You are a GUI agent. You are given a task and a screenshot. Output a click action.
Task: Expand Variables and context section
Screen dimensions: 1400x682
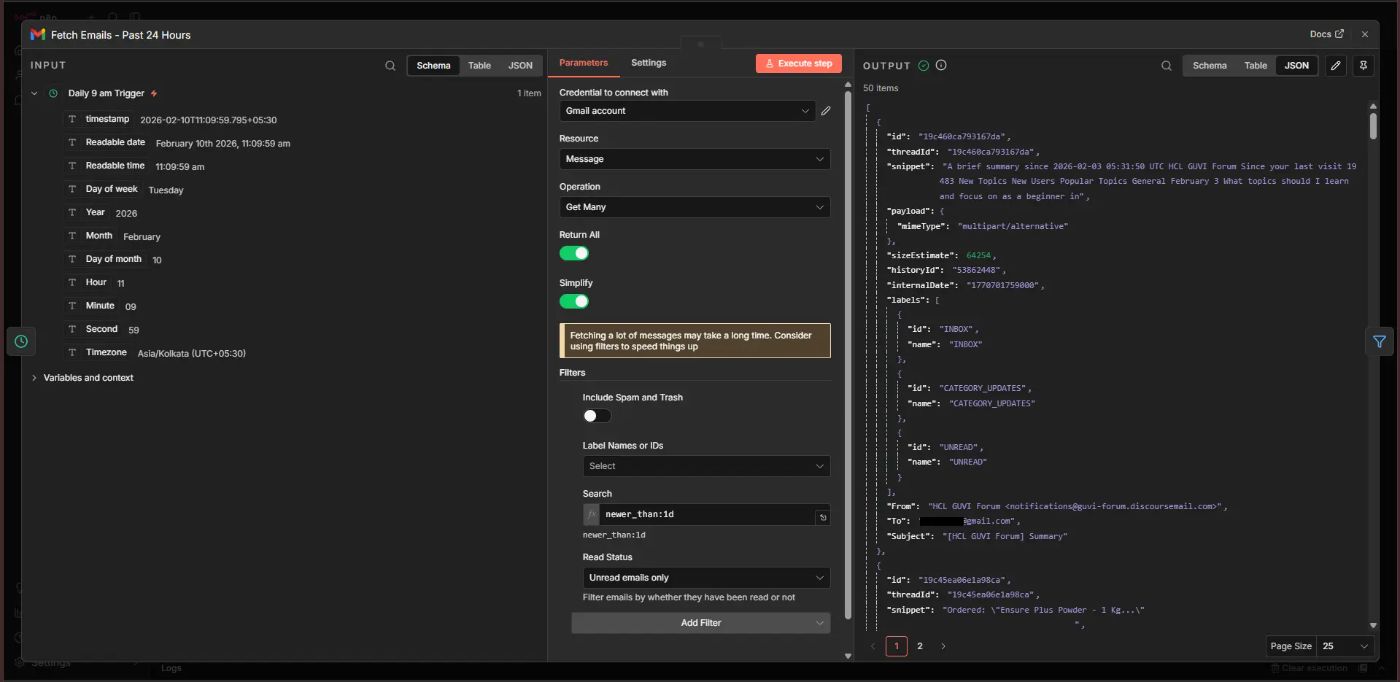pos(88,378)
